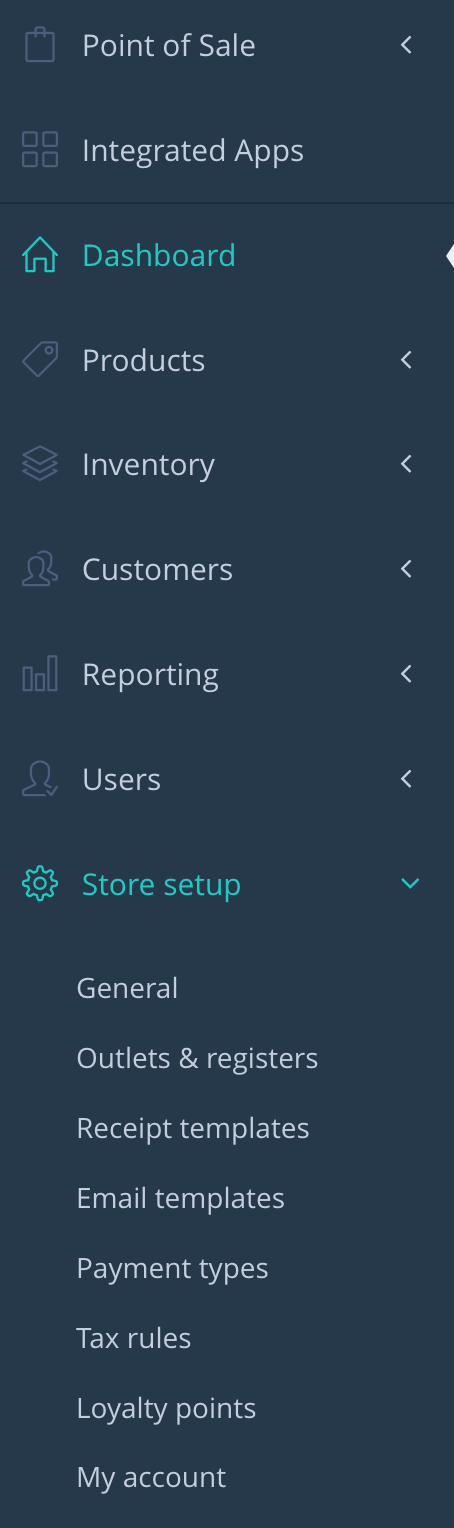This screenshot has width=454, height=1528.
Task: Go to Receipt templates
Action: 193,1128
